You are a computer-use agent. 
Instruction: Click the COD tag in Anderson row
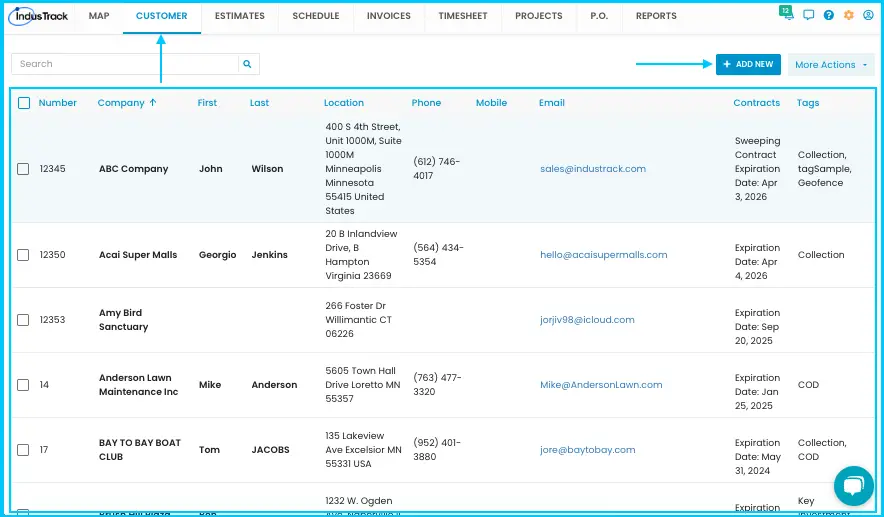point(808,385)
